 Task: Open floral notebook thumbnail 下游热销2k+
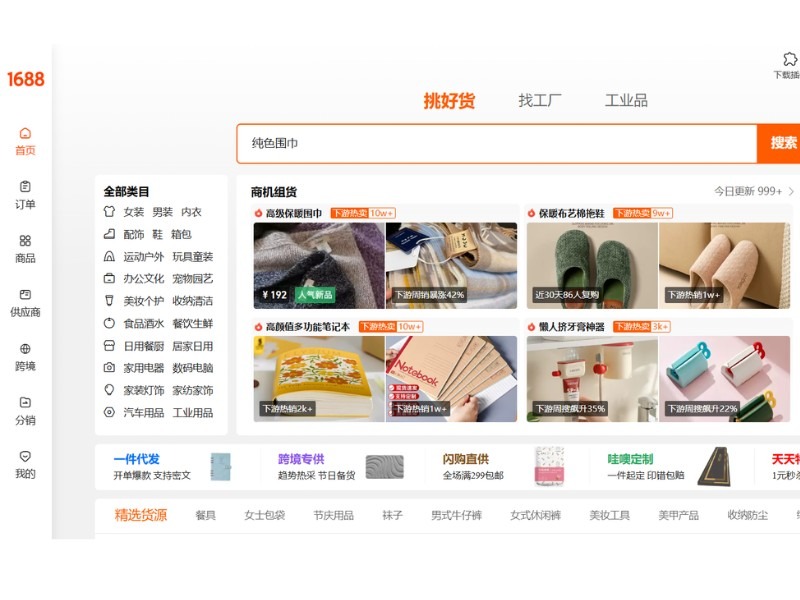pyautogui.click(x=319, y=379)
